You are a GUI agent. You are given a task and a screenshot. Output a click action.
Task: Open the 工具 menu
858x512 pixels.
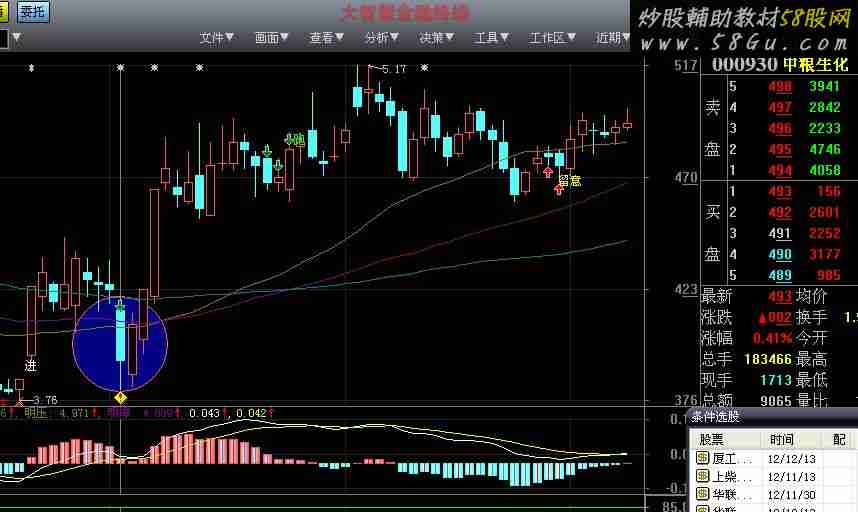click(491, 38)
